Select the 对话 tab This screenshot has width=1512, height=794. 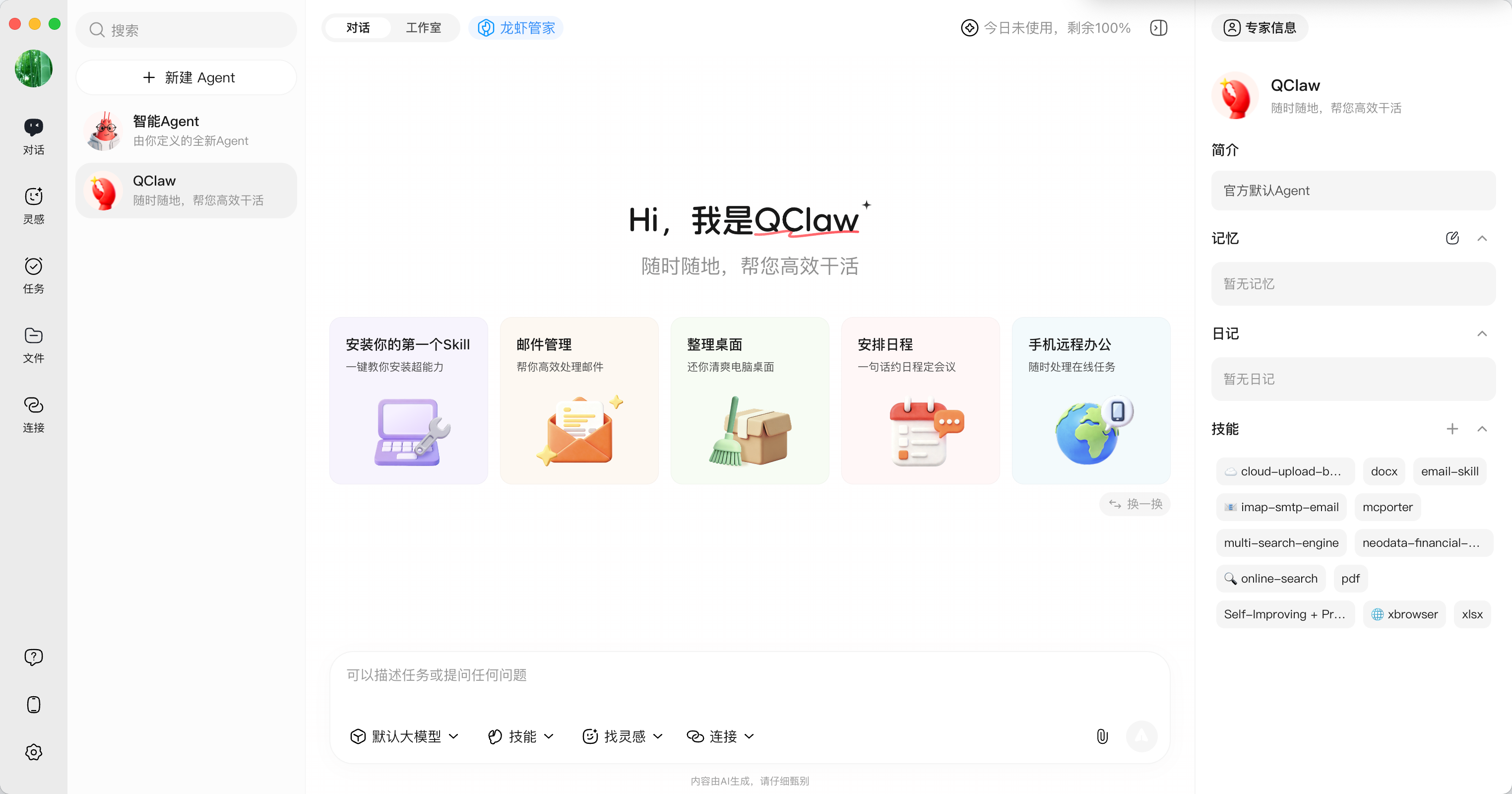358,28
